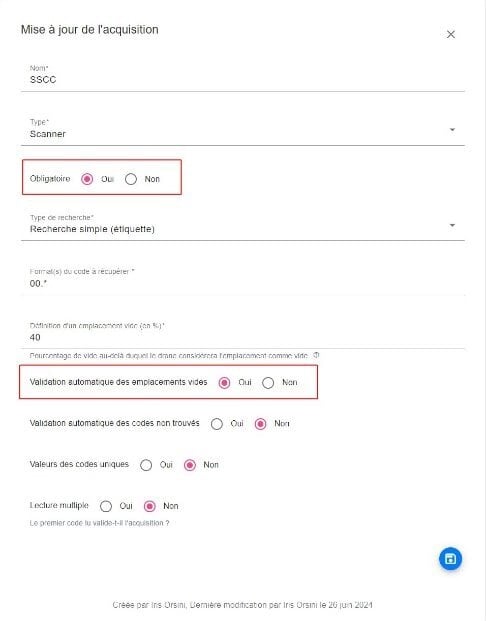Set Lecture multiple to Oui

[106, 506]
